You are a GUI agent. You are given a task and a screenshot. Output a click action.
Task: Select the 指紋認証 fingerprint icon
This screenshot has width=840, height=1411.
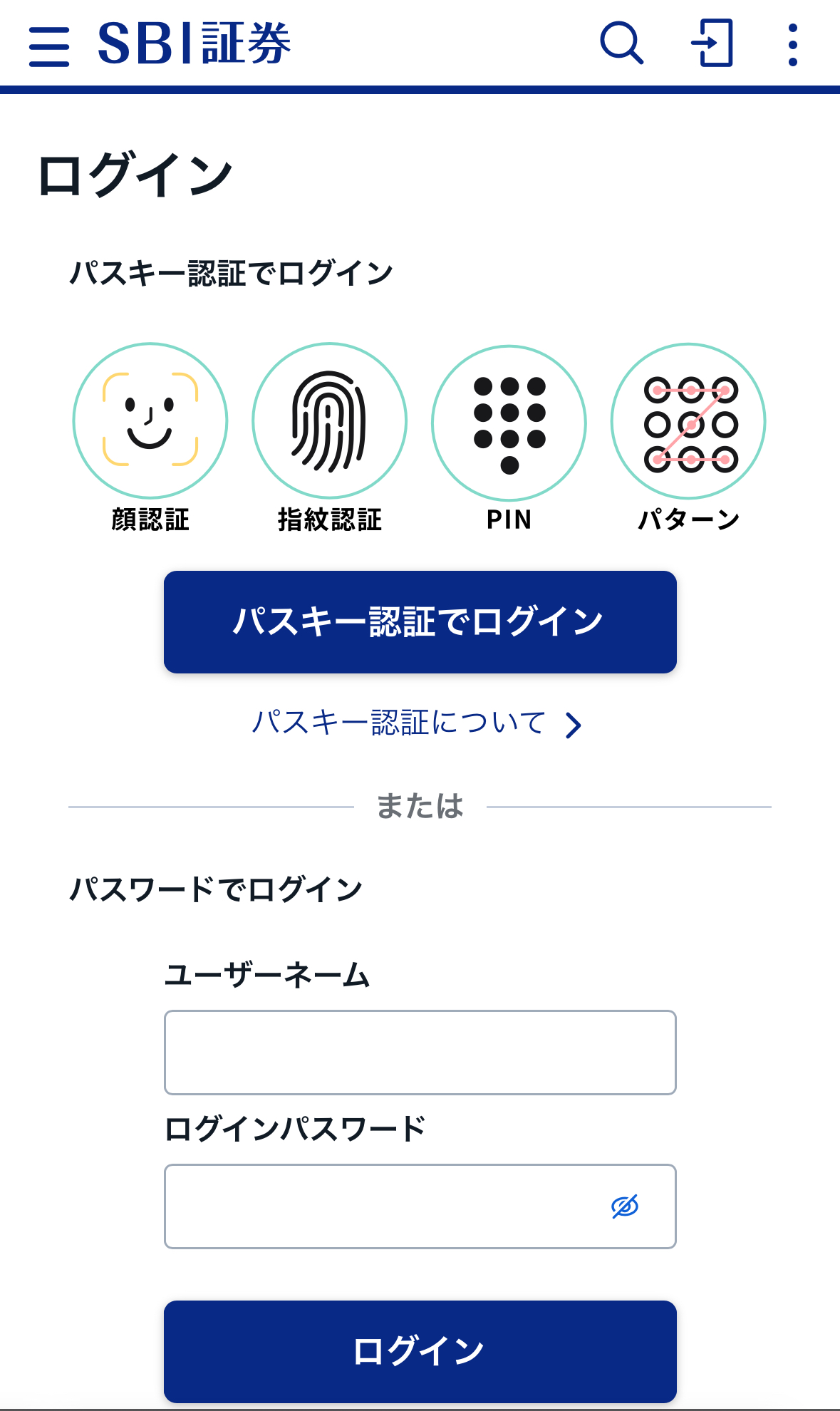click(329, 420)
